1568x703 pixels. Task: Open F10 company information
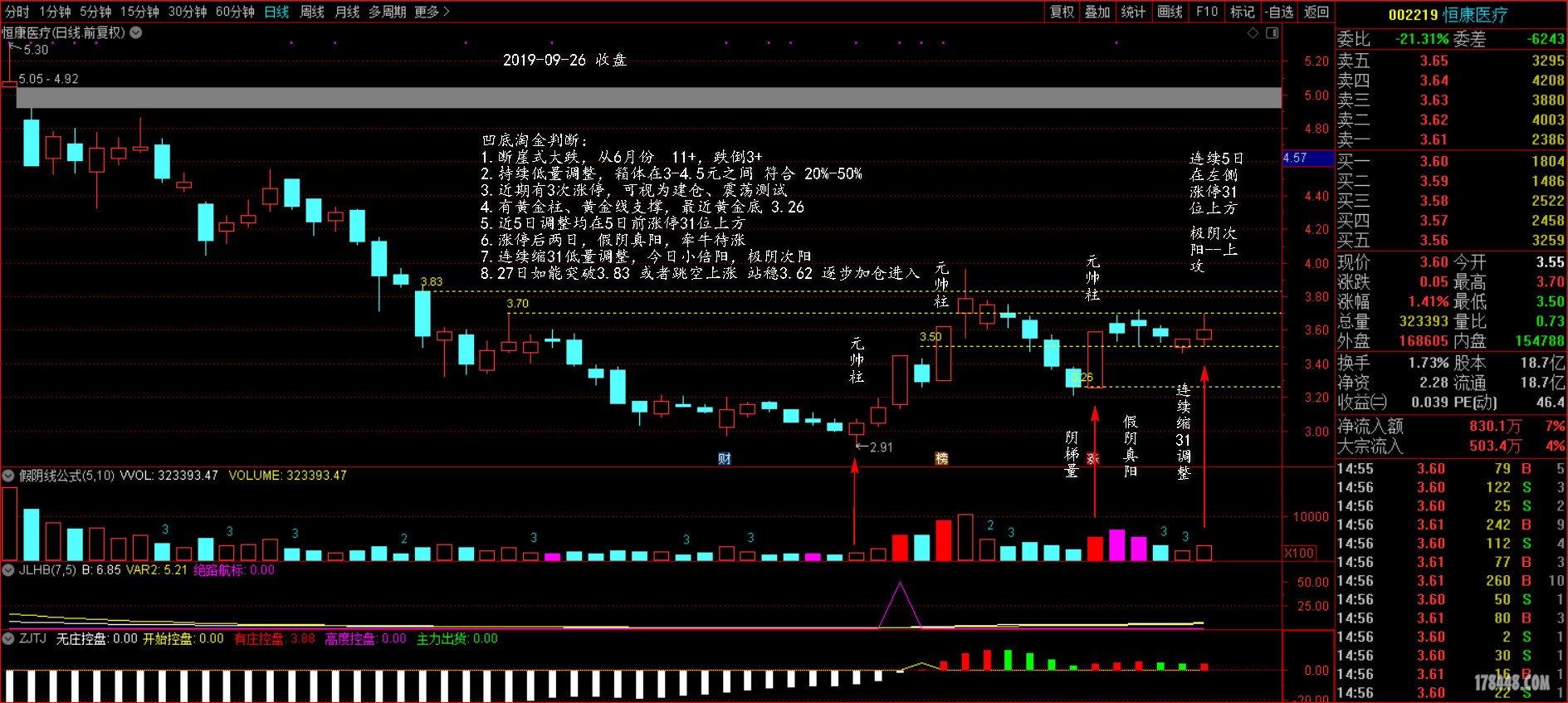click(1207, 12)
